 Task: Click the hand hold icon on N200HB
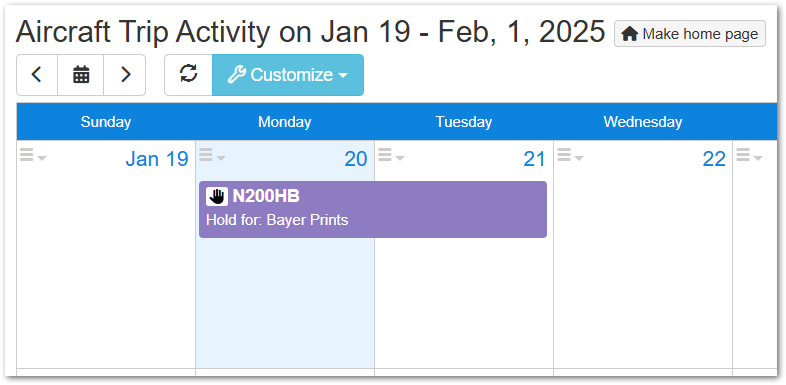(x=217, y=197)
